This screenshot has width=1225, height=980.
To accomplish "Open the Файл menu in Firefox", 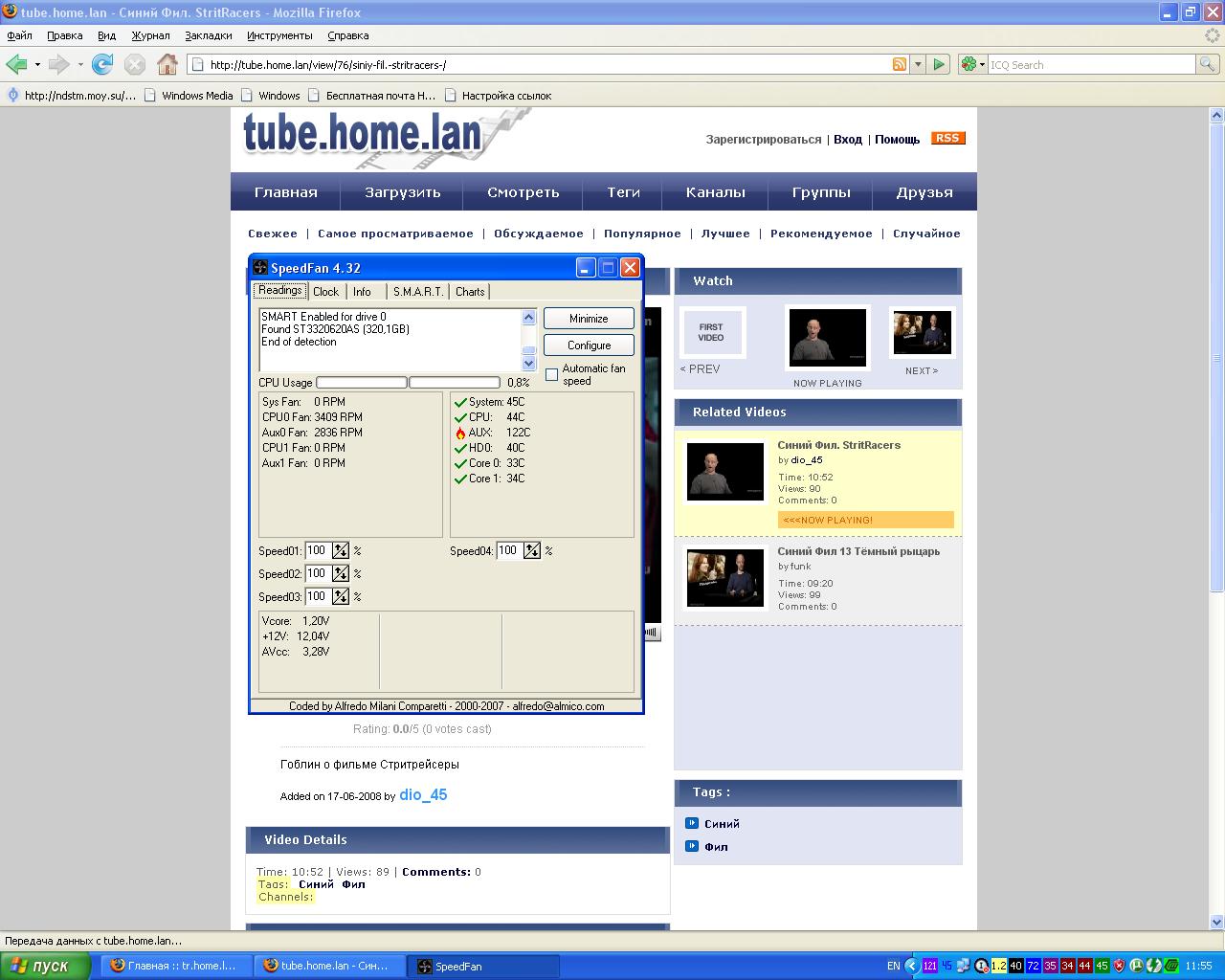I will pos(19,35).
